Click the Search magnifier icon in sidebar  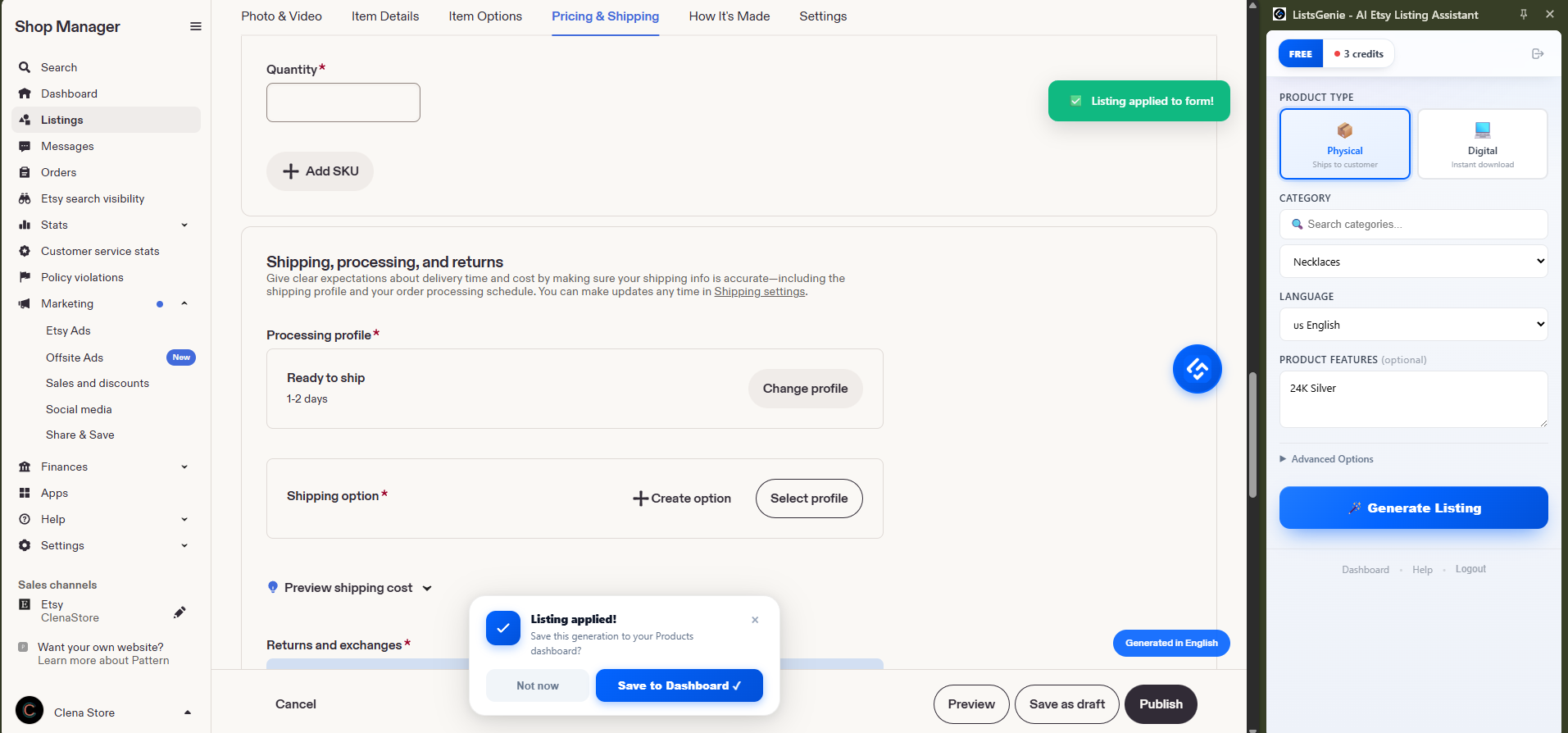(25, 67)
